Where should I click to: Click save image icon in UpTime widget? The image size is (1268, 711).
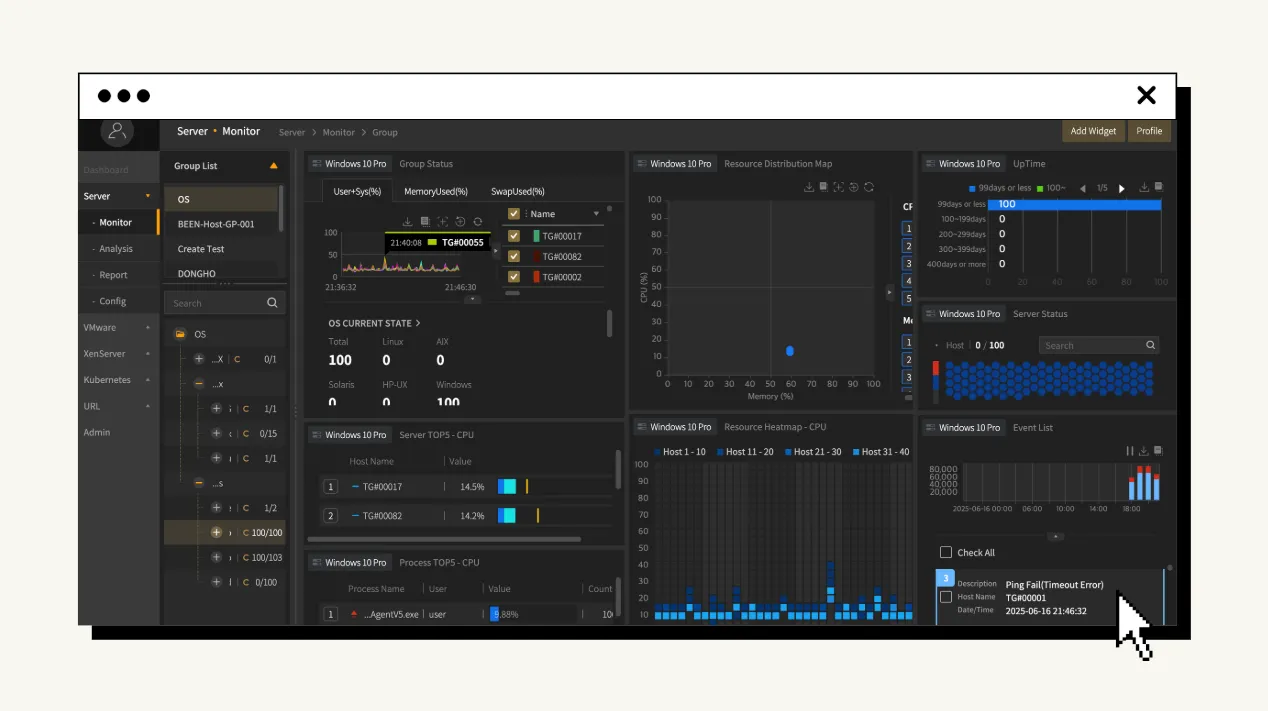point(1158,187)
